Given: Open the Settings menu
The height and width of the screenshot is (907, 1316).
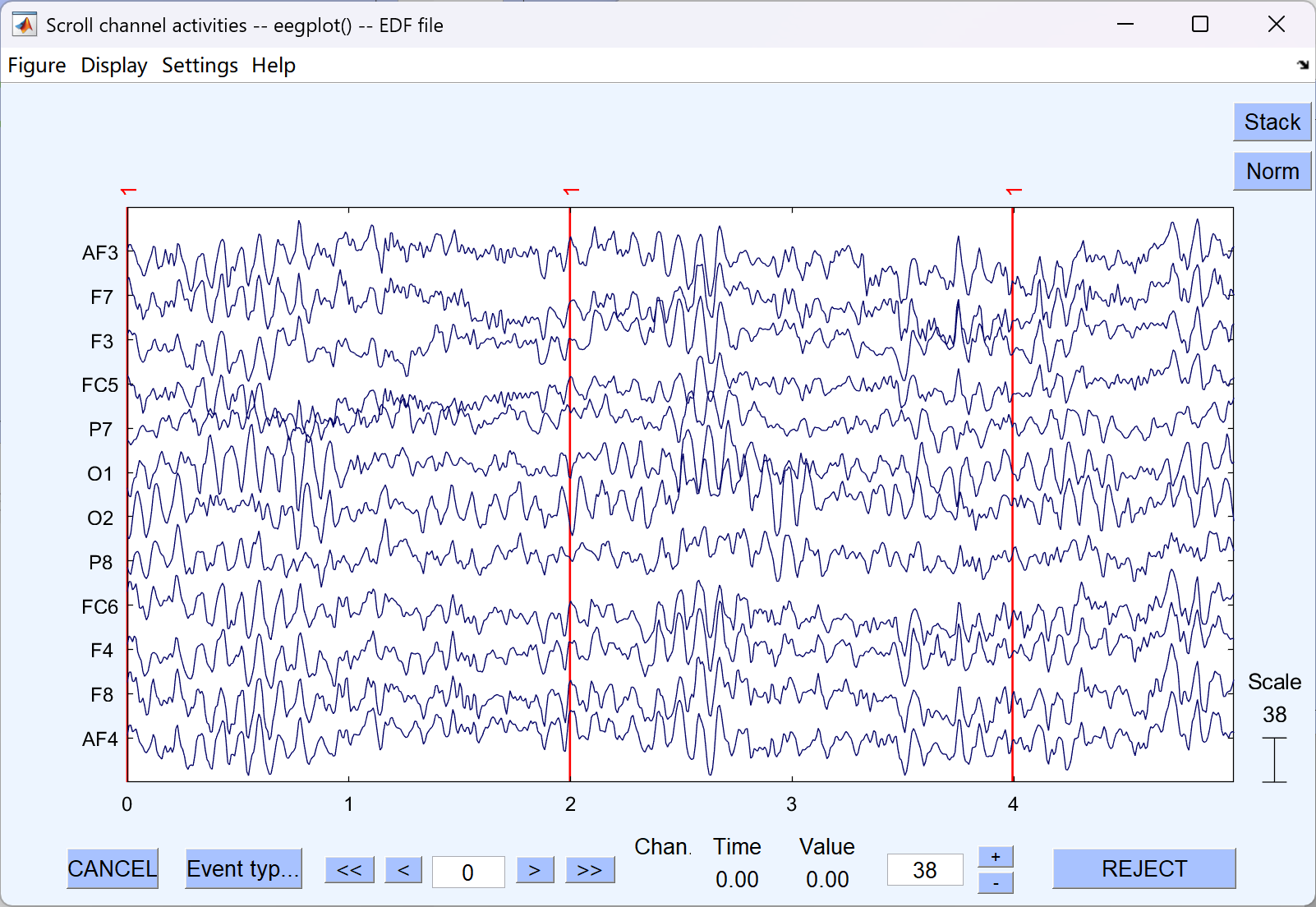Looking at the screenshot, I should coord(200,66).
